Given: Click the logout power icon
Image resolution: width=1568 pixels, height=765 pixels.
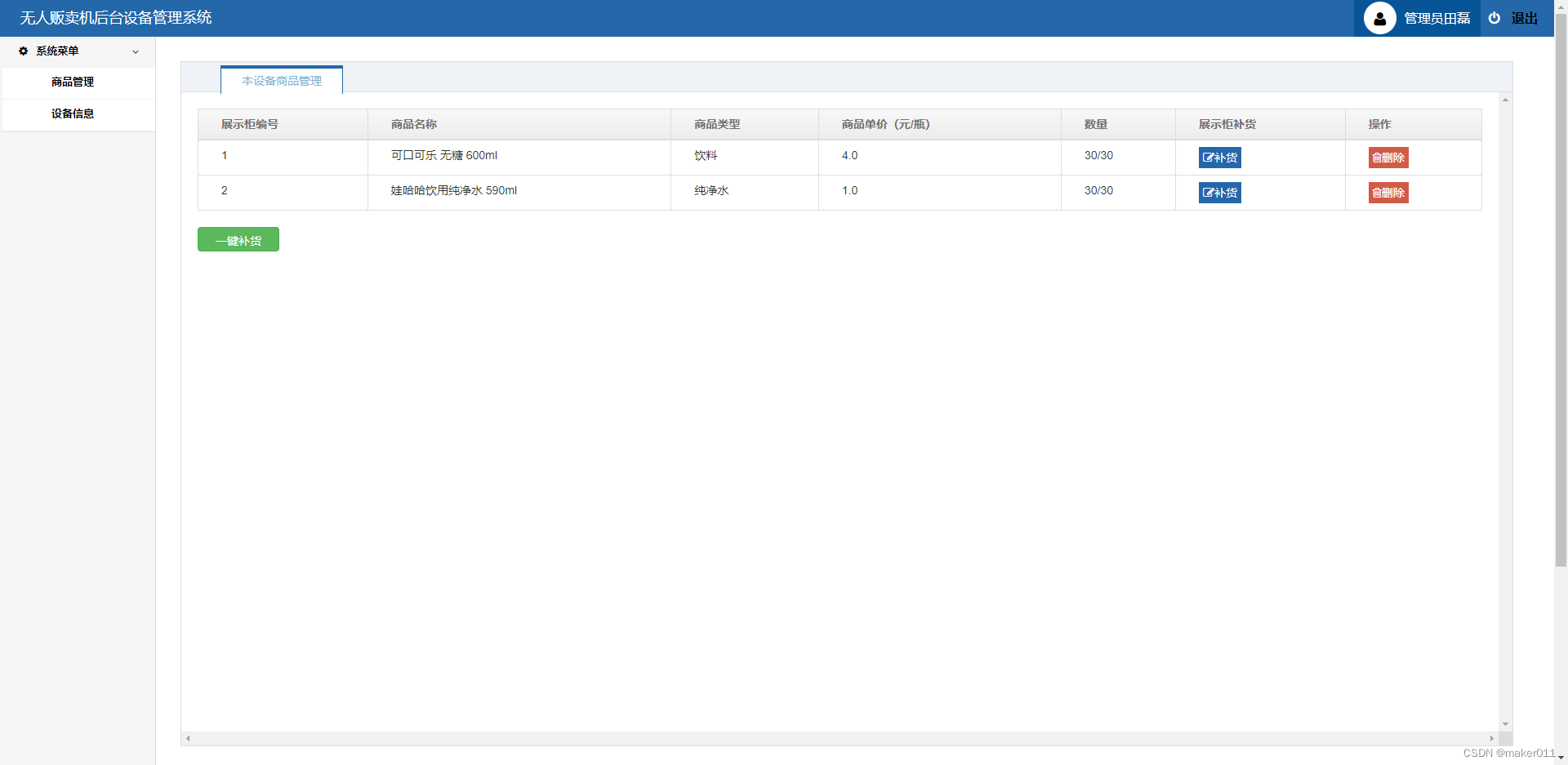Looking at the screenshot, I should (1494, 18).
